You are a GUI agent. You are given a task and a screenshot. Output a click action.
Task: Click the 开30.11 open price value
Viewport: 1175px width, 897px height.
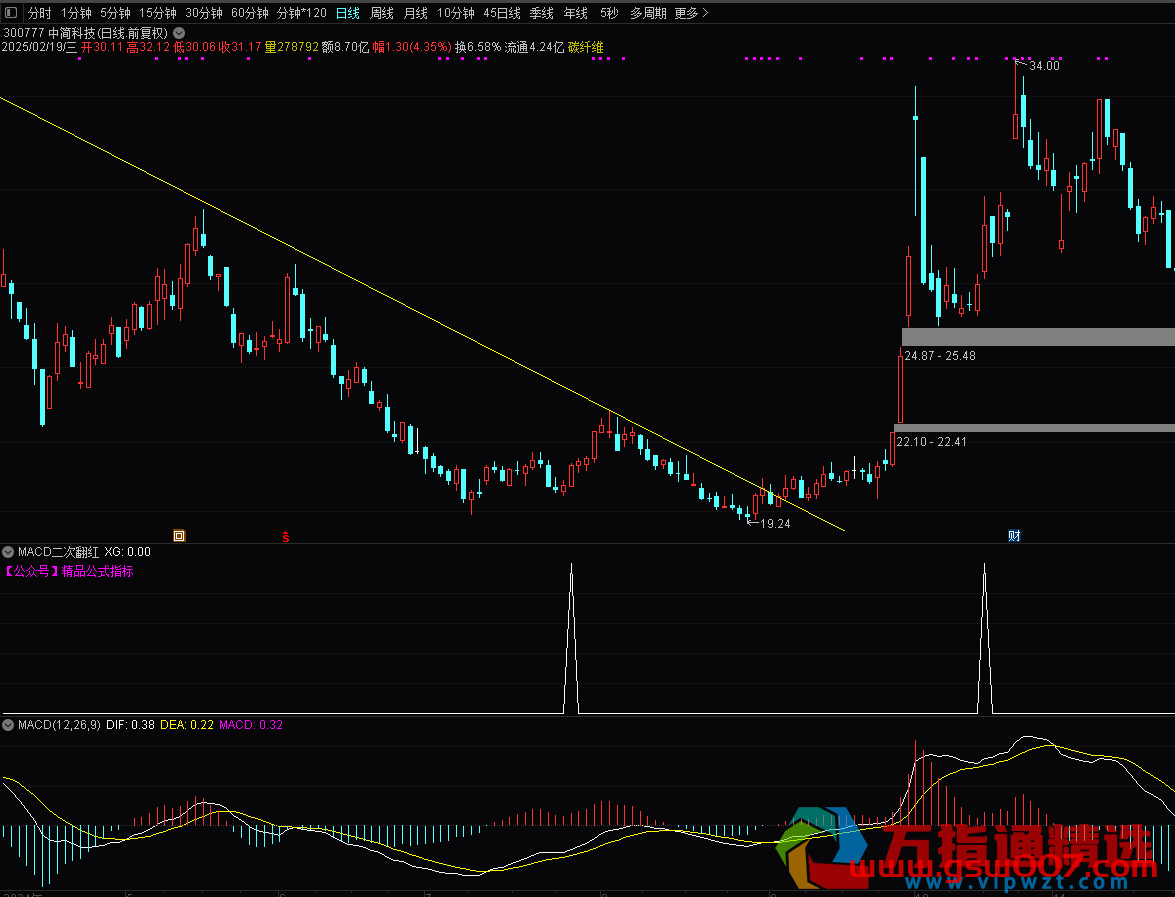[x=102, y=47]
